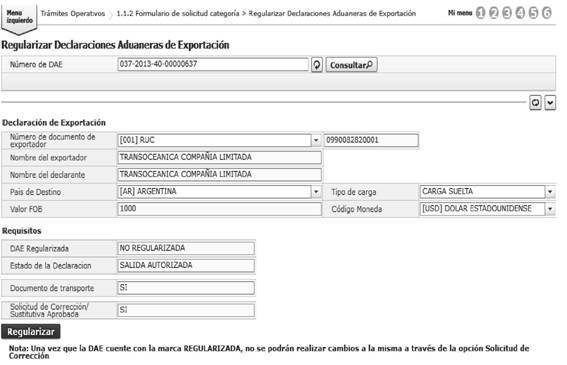This screenshot has width=567, height=365.
Task: Reset the Número de DAE field icon
Action: click(317, 65)
